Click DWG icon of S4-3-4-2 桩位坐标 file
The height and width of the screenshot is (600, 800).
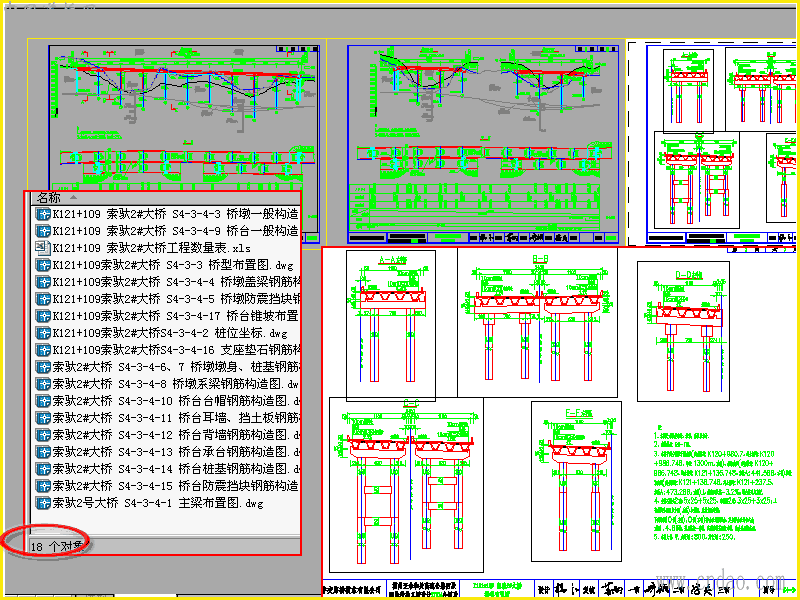(x=43, y=333)
